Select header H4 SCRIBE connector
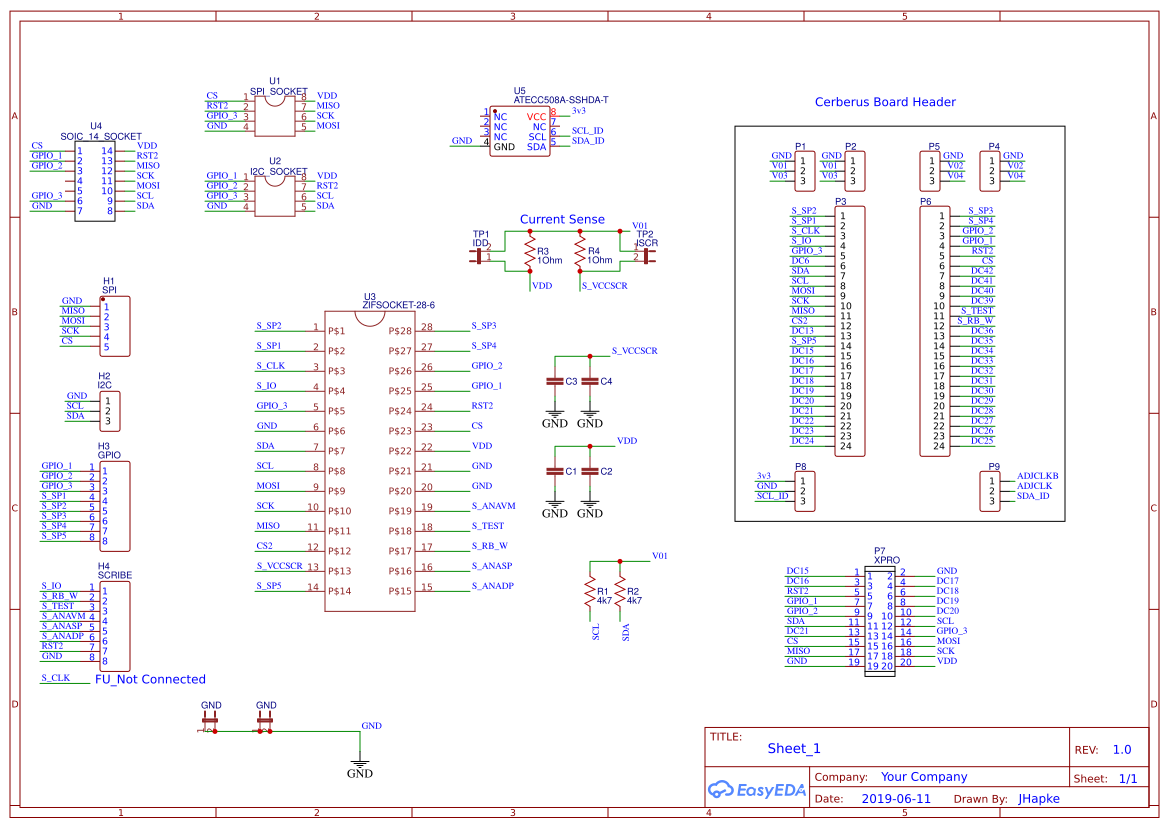The width and height of the screenshot is (1169, 828). point(116,626)
